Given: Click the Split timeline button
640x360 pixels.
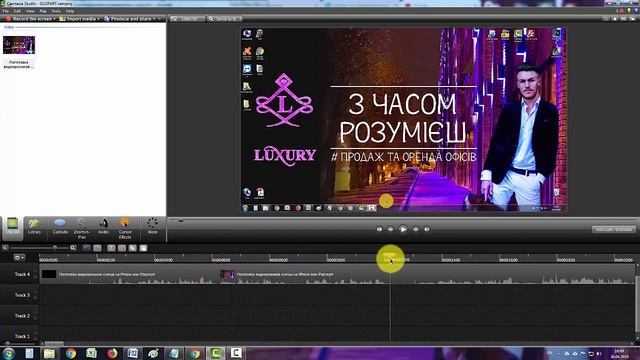Looking at the screenshot, I should [122, 248].
